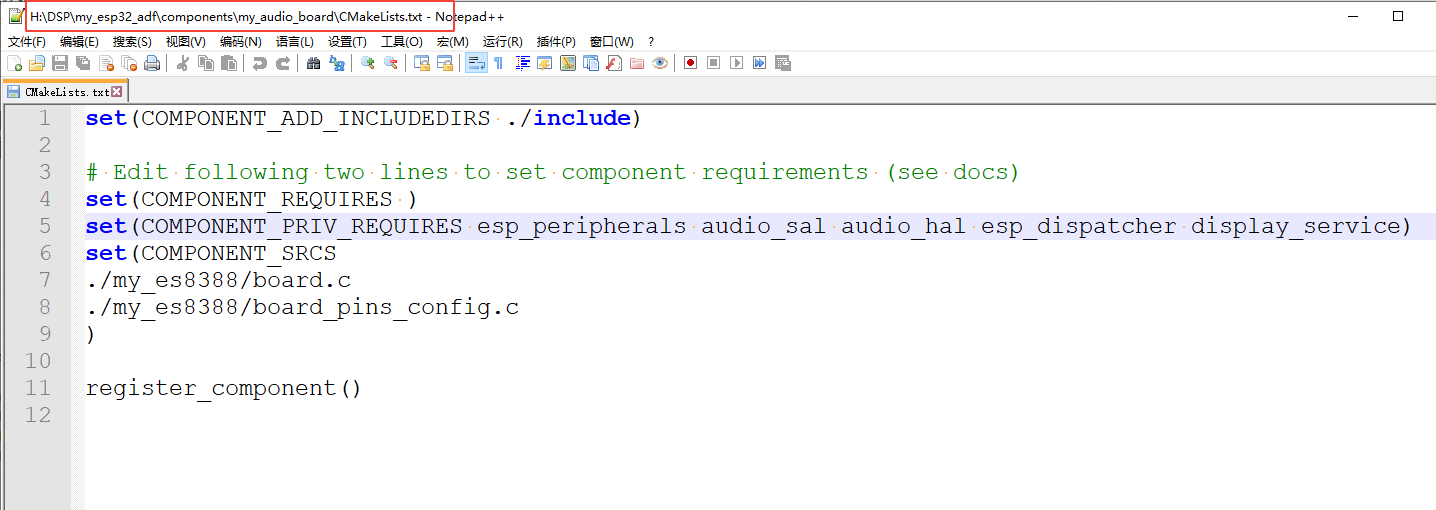1436x510 pixels.
Task: Open the Replace dialog icon
Action: click(337, 63)
